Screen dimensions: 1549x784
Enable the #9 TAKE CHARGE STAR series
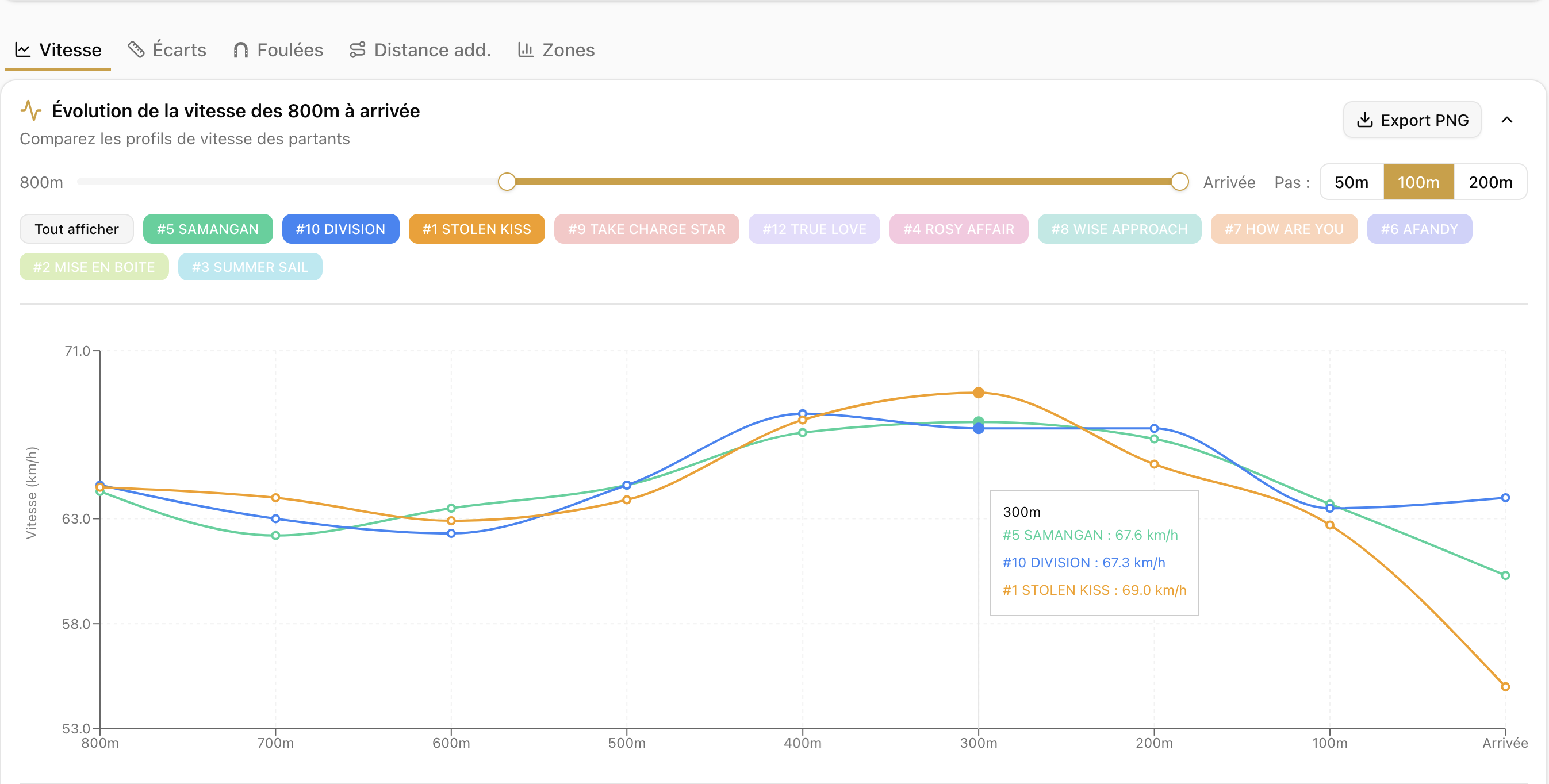(x=646, y=229)
